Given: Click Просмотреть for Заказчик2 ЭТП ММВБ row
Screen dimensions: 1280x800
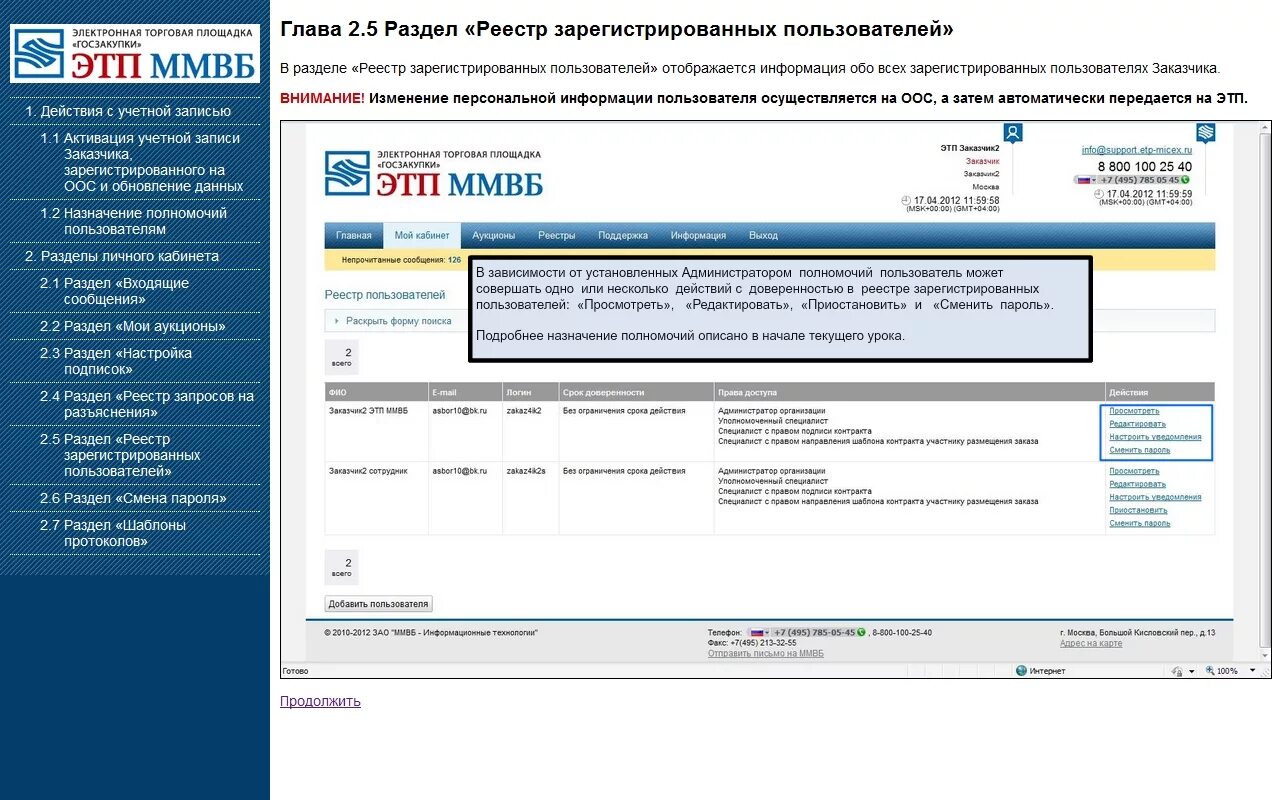Looking at the screenshot, I should (1134, 411).
